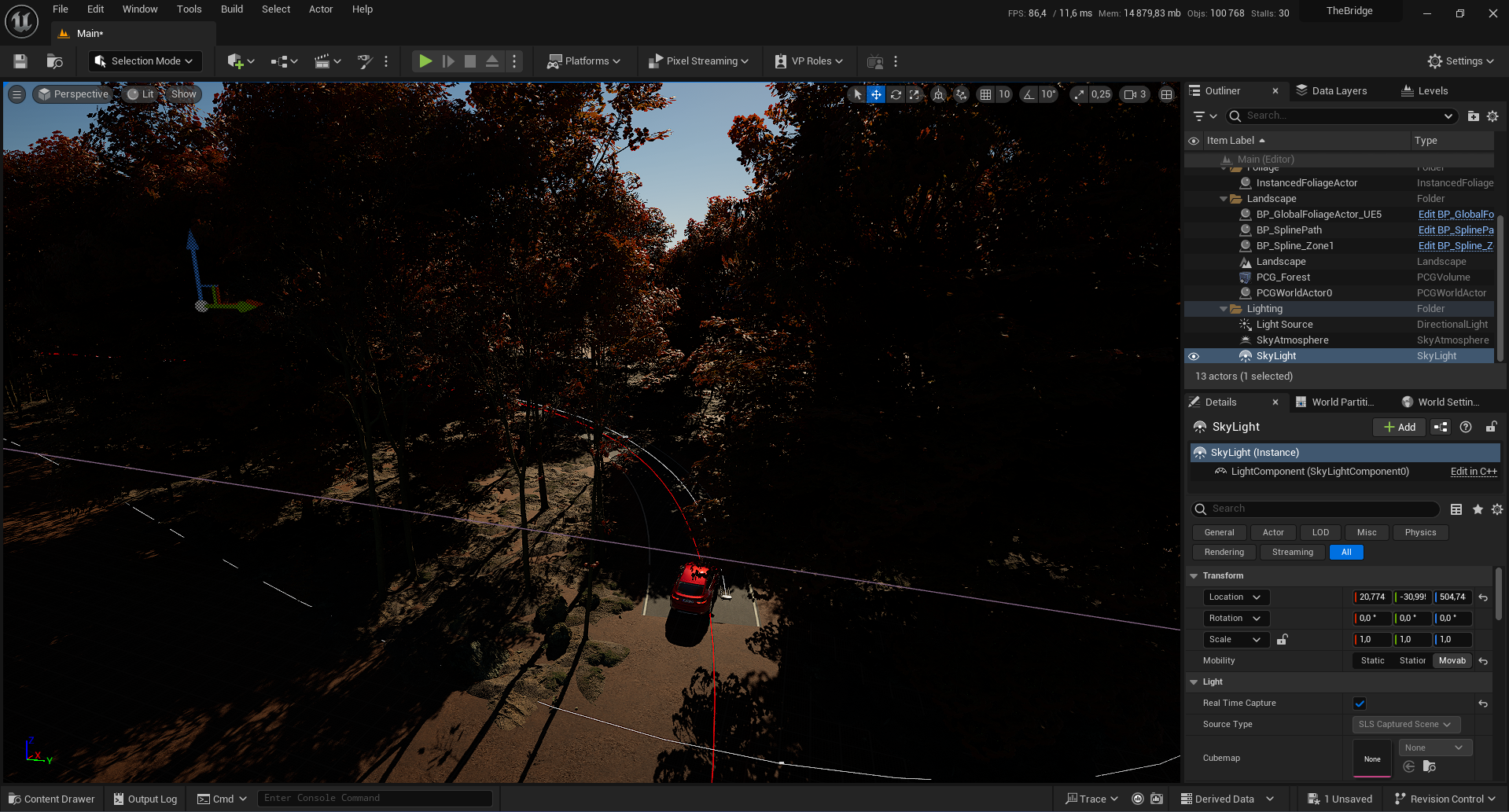Activate the Translate move tool
Image resolution: width=1509 pixels, height=812 pixels.
876,94
